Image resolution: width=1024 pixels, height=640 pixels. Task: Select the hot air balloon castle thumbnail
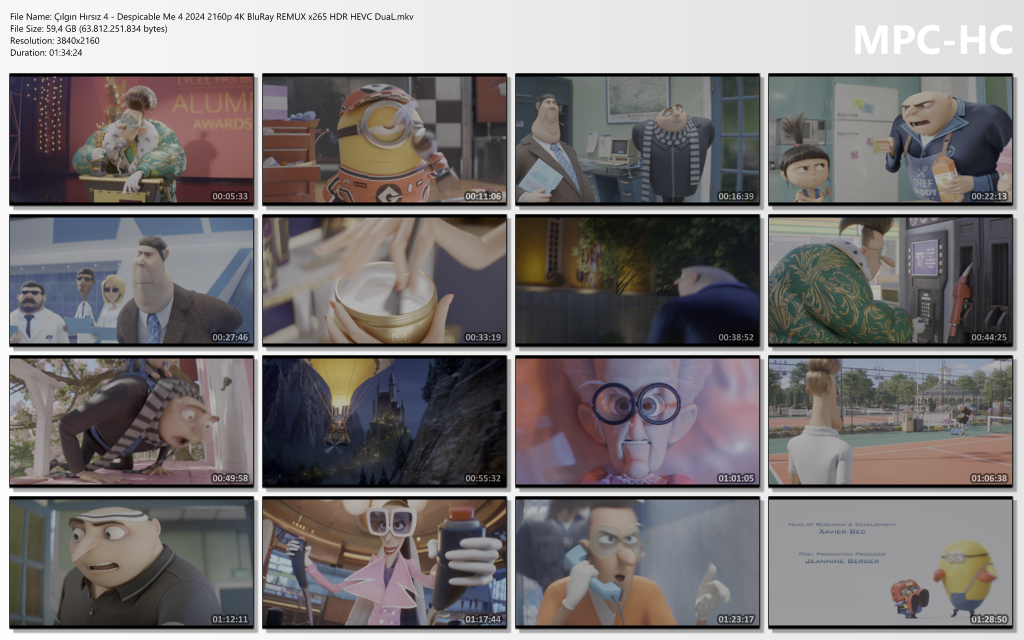pos(384,421)
